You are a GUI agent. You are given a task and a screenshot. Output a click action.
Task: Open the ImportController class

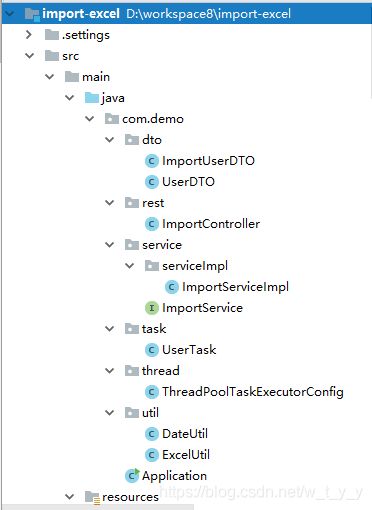[211, 224]
